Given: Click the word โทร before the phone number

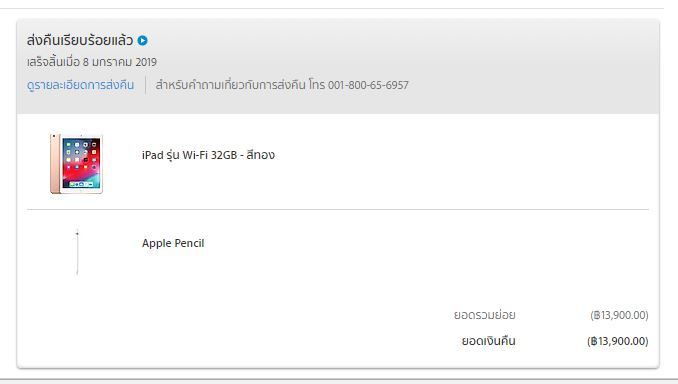Looking at the screenshot, I should pos(317,85).
